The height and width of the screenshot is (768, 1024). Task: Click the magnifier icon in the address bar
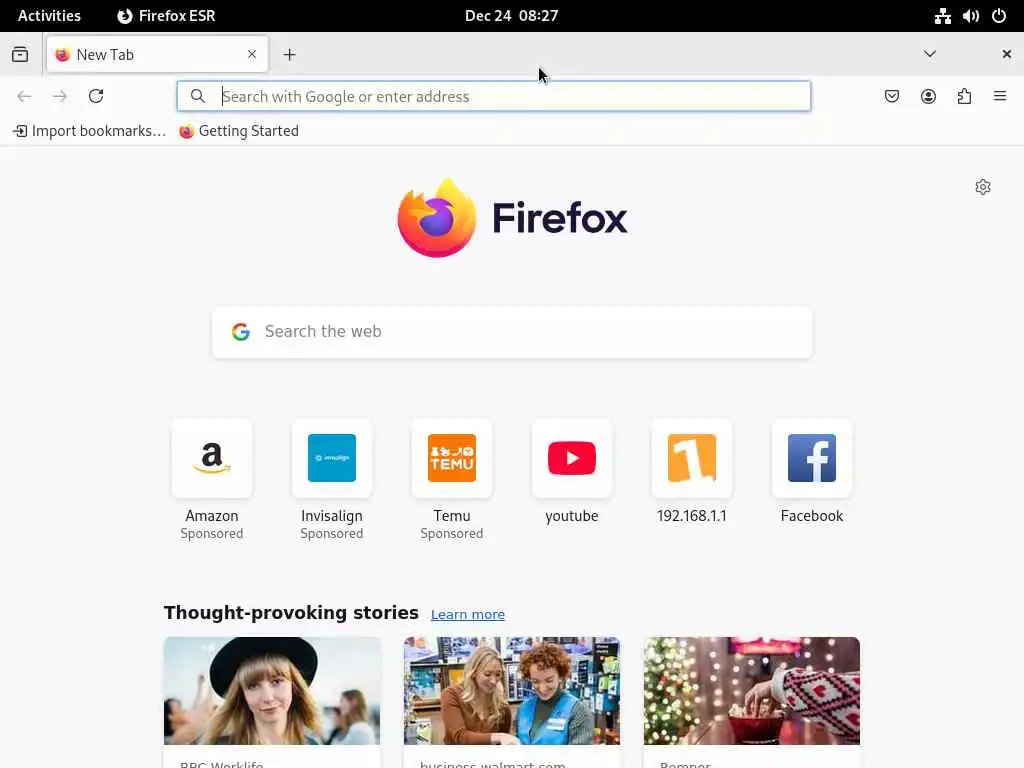coord(198,96)
